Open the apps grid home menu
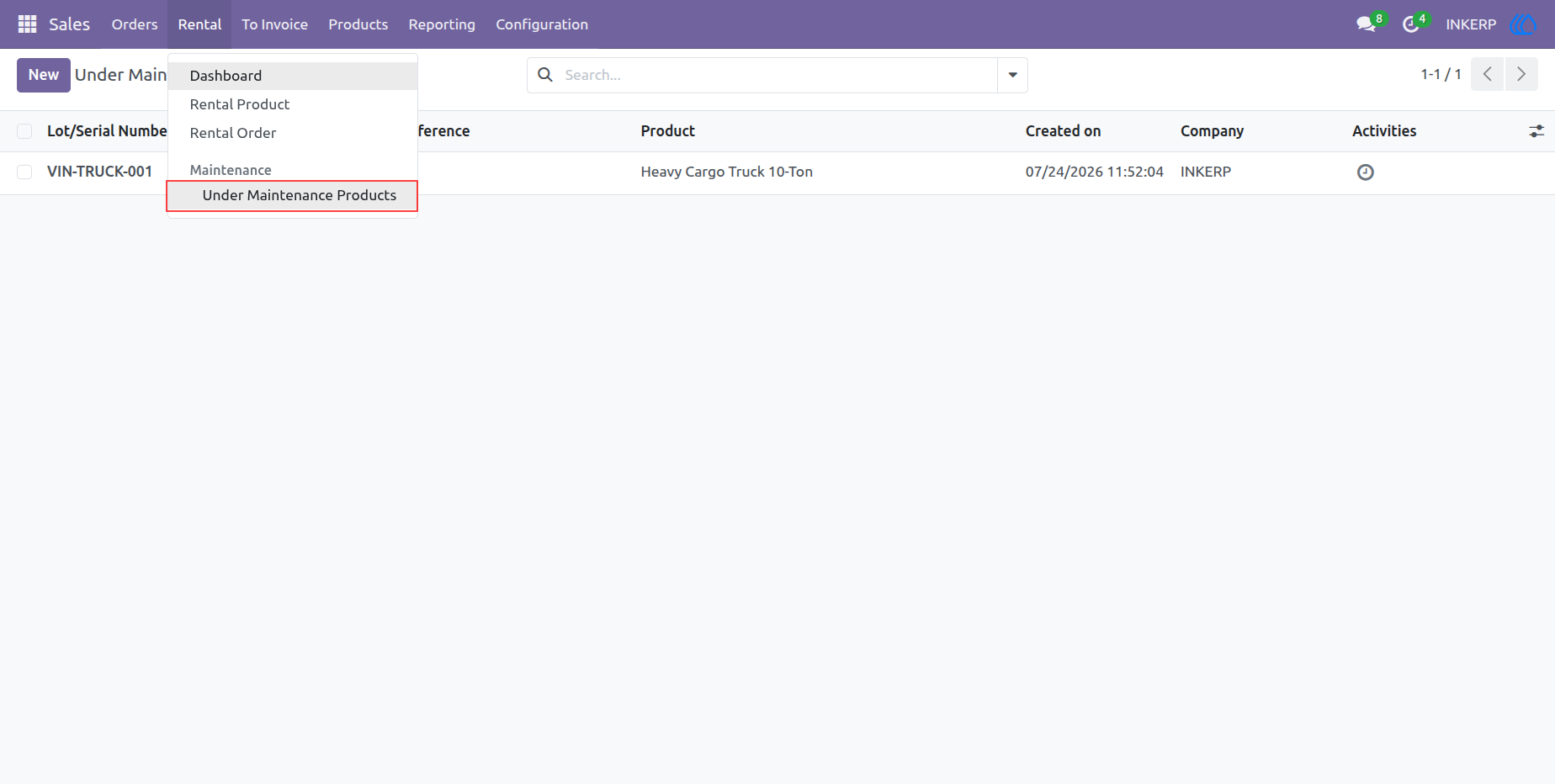 tap(27, 24)
